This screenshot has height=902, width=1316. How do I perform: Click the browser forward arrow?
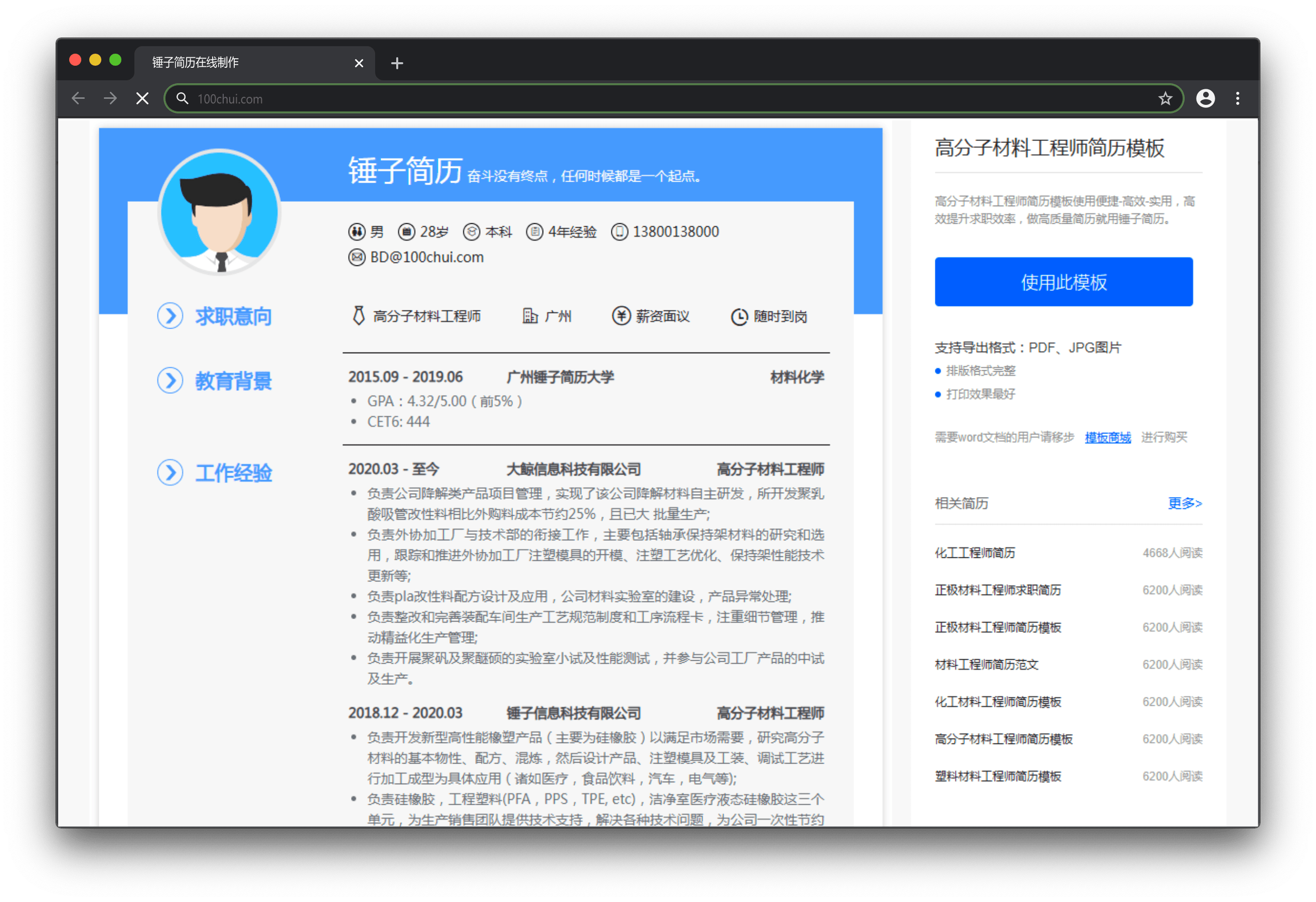(x=110, y=99)
